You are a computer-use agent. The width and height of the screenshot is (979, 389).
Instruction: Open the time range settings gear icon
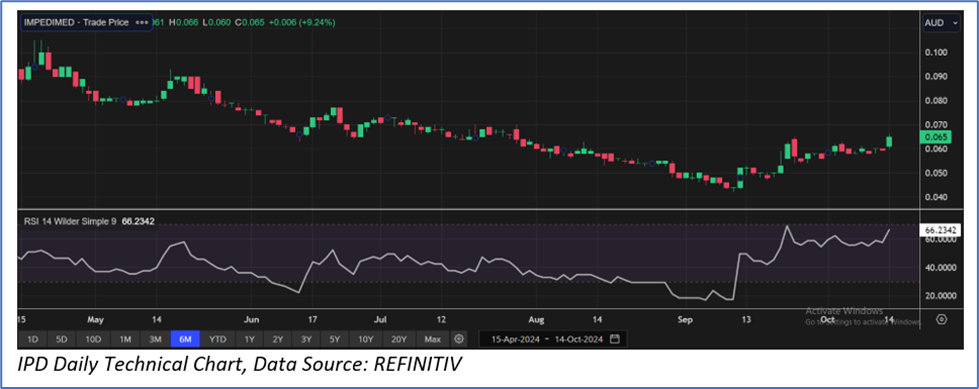point(460,339)
